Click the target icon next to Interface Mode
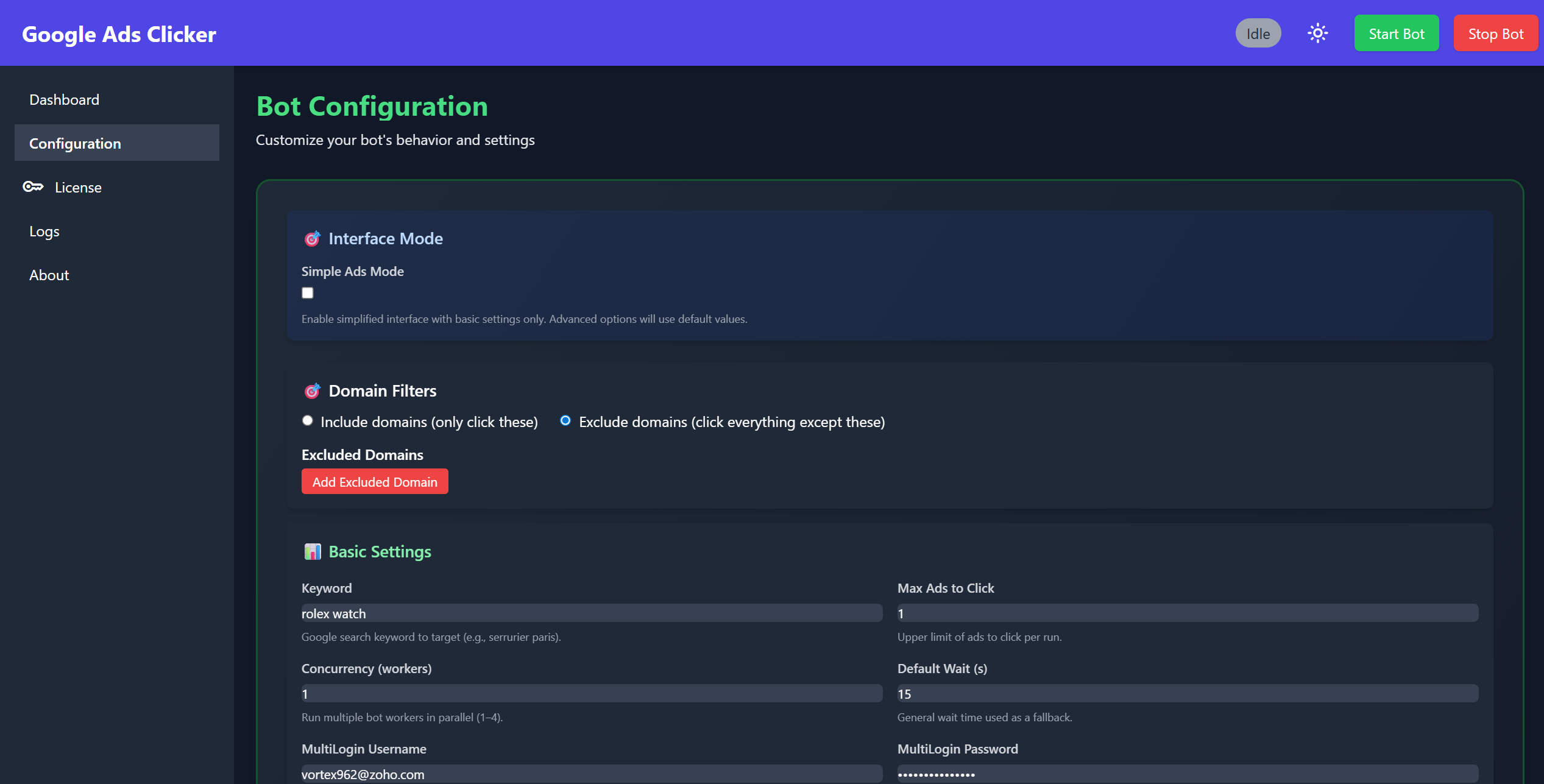 click(x=312, y=239)
